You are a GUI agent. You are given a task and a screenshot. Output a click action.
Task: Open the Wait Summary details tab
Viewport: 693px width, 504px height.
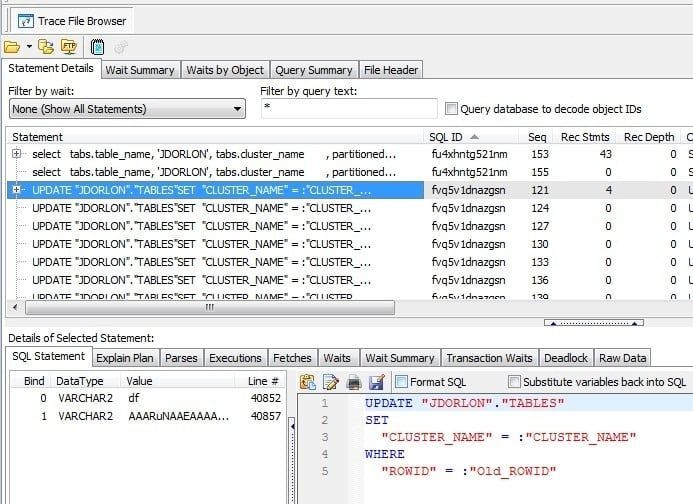[x=400, y=358]
